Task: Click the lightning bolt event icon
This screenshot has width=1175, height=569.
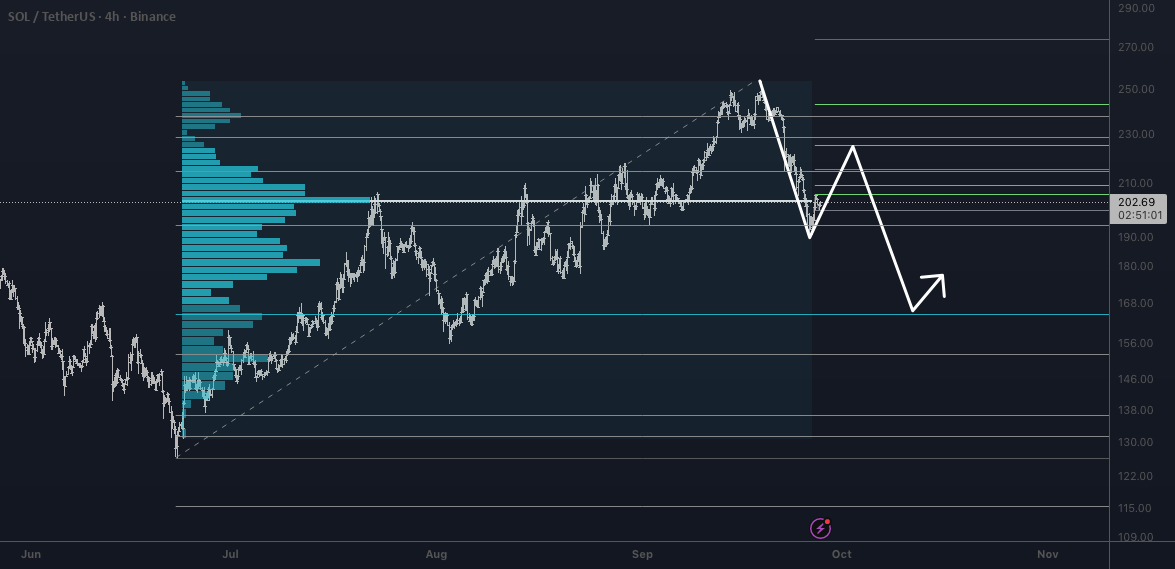Action: [821, 529]
